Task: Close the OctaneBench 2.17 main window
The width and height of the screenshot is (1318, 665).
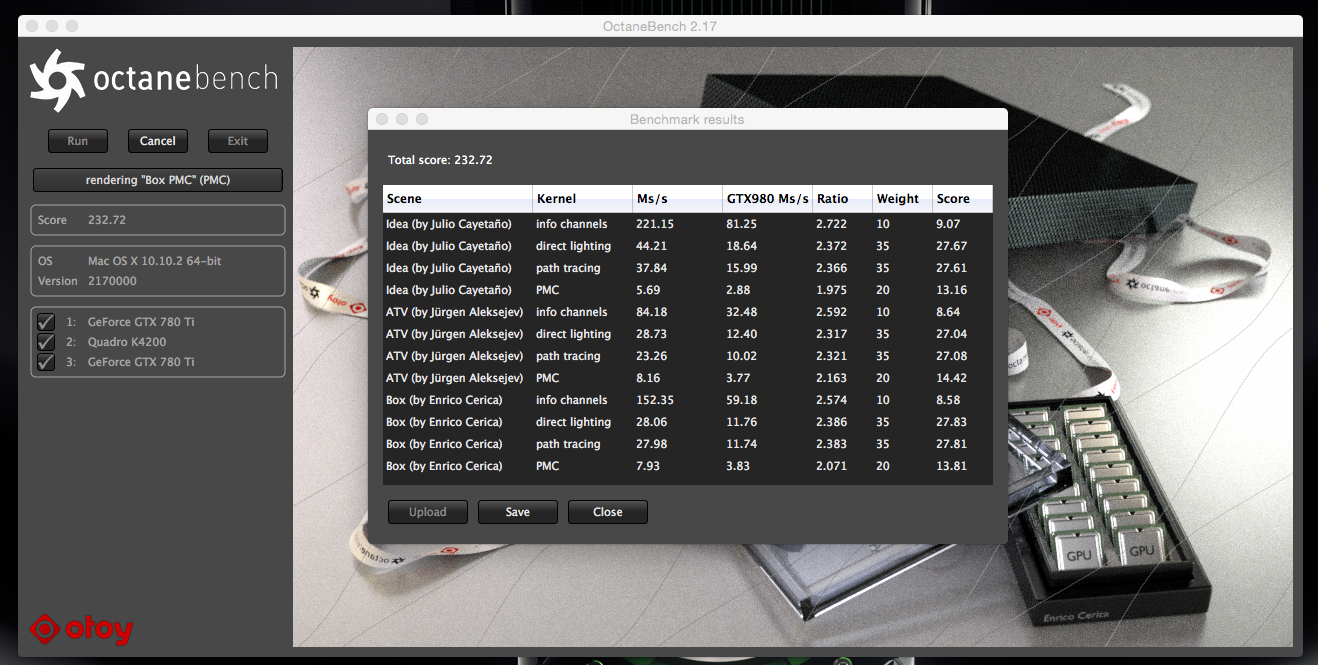Action: click(32, 25)
